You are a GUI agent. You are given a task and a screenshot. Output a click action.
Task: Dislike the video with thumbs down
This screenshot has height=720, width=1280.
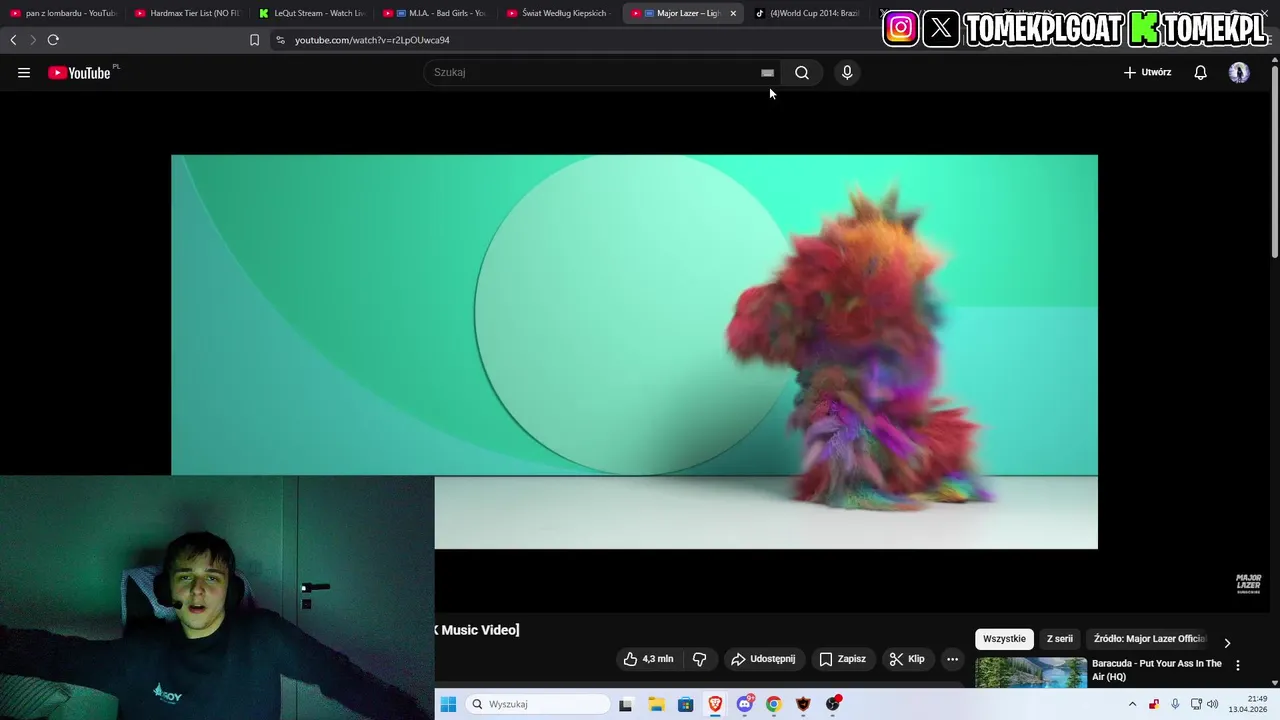pos(700,659)
